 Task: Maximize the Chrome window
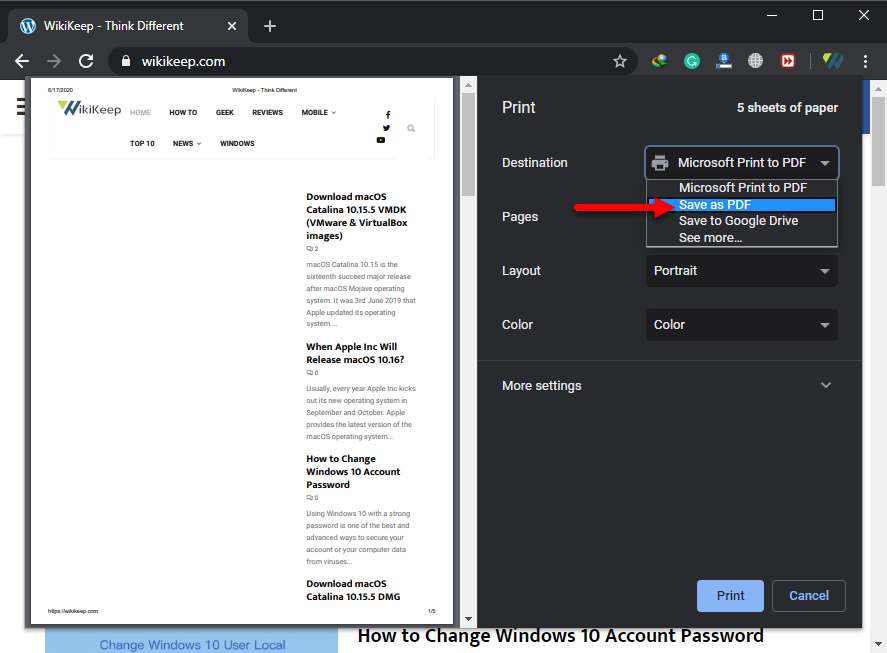click(817, 15)
